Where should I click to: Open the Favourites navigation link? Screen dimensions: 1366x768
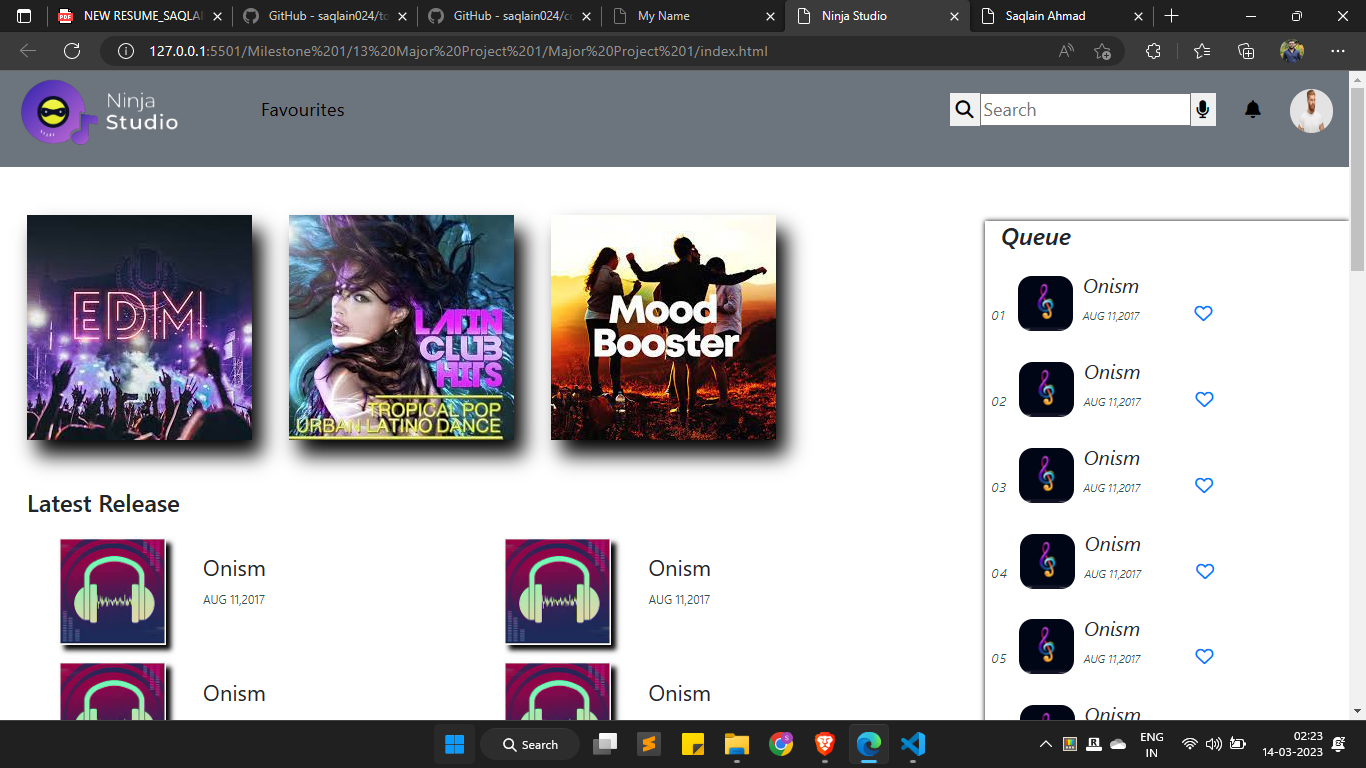(x=302, y=110)
